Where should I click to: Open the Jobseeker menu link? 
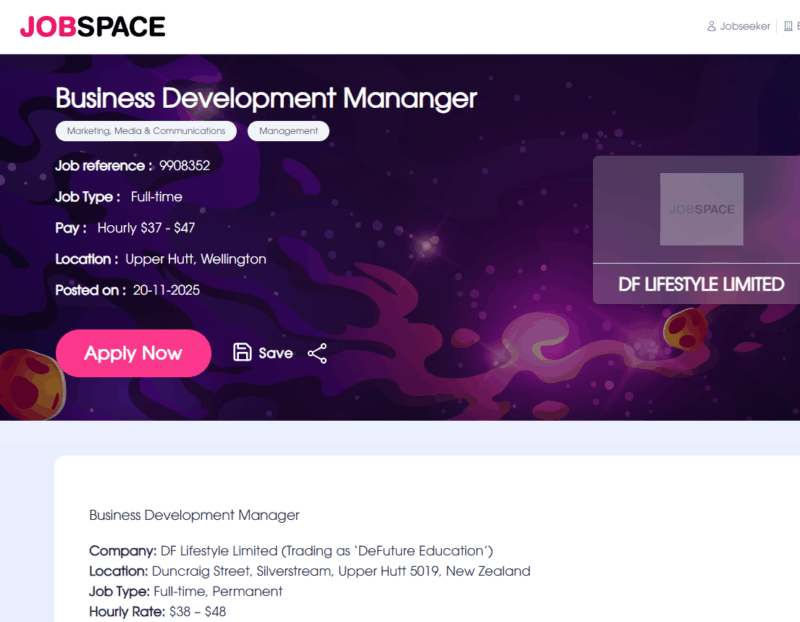click(744, 26)
